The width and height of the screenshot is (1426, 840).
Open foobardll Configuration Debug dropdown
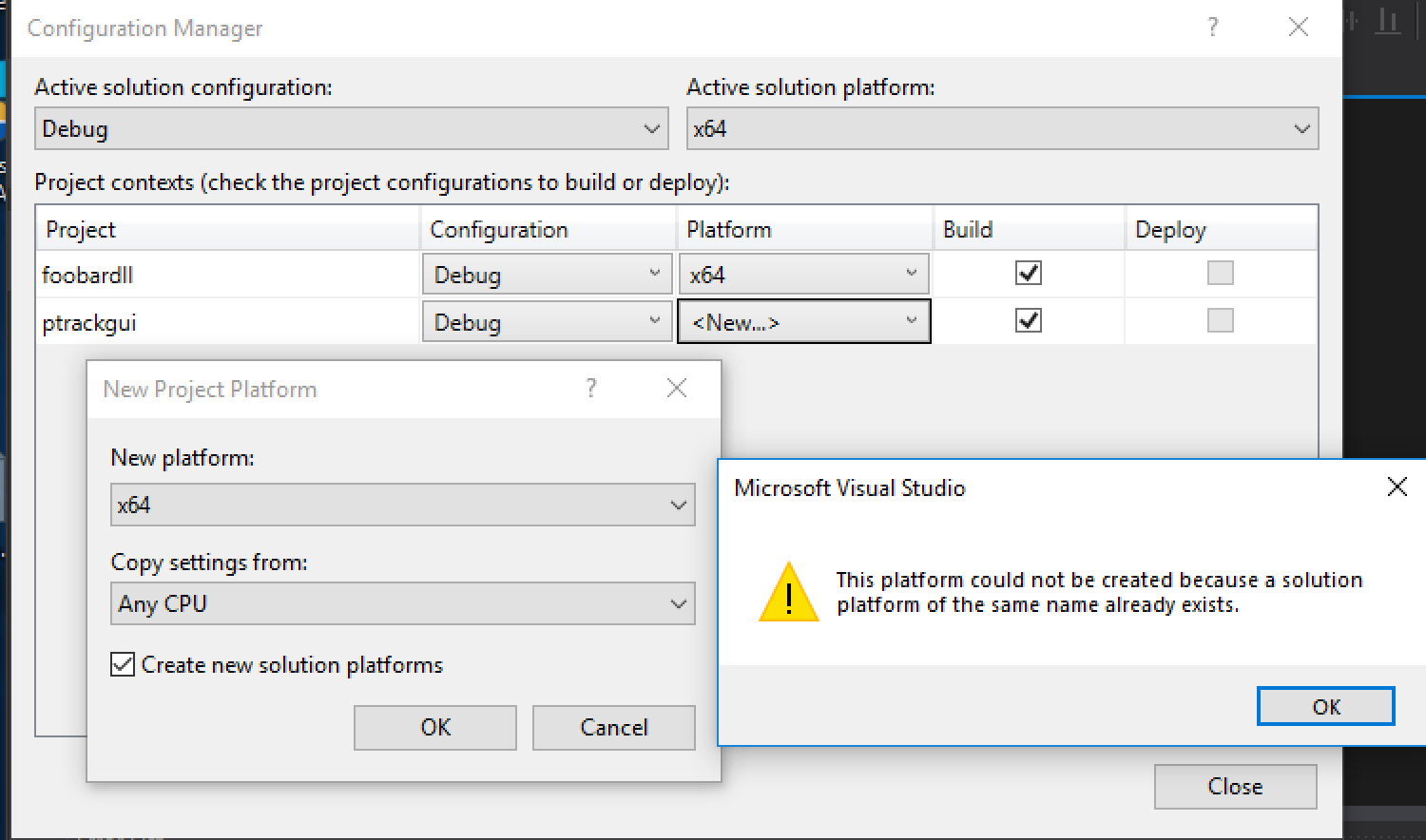click(548, 275)
